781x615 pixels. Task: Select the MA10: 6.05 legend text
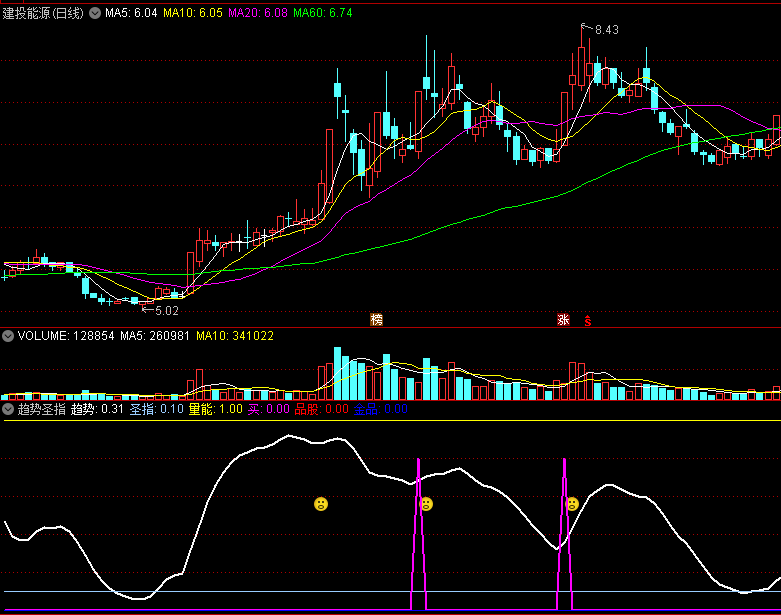tap(193, 13)
